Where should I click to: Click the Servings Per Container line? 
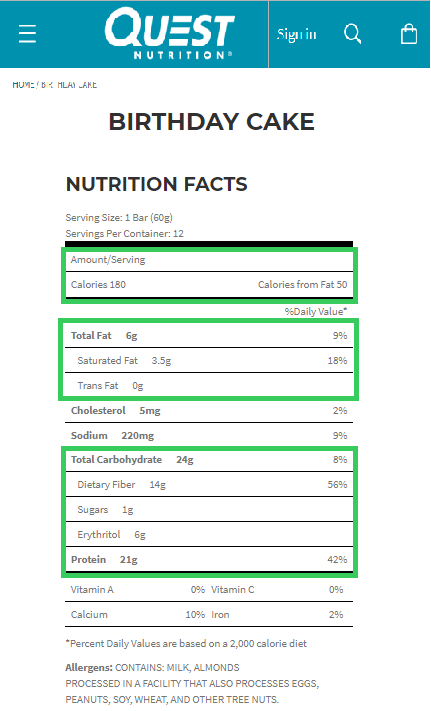coord(124,234)
